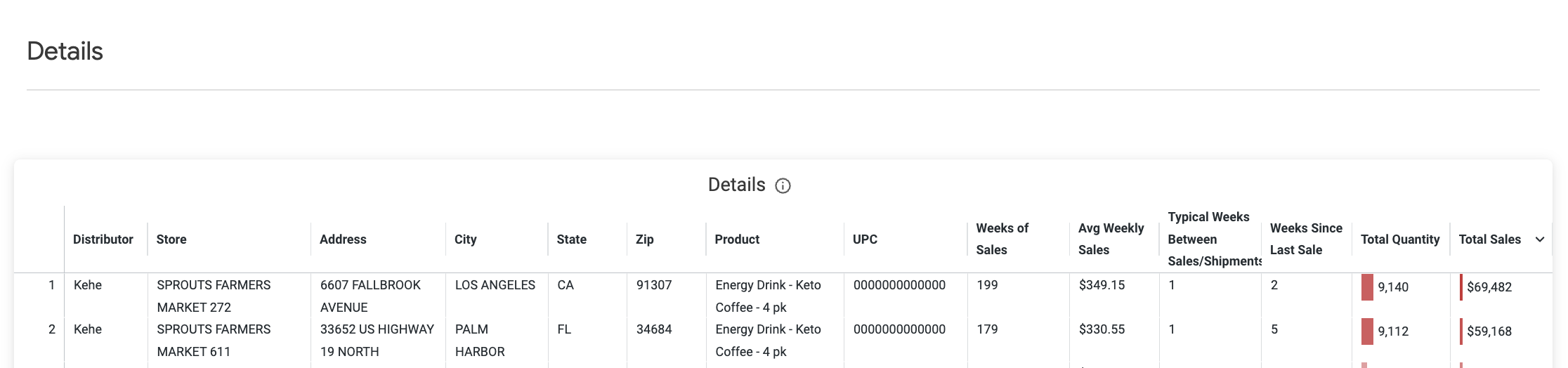This screenshot has width=1568, height=368.
Task: Click the Weeks Since Last Sale header
Action: tap(1306, 239)
